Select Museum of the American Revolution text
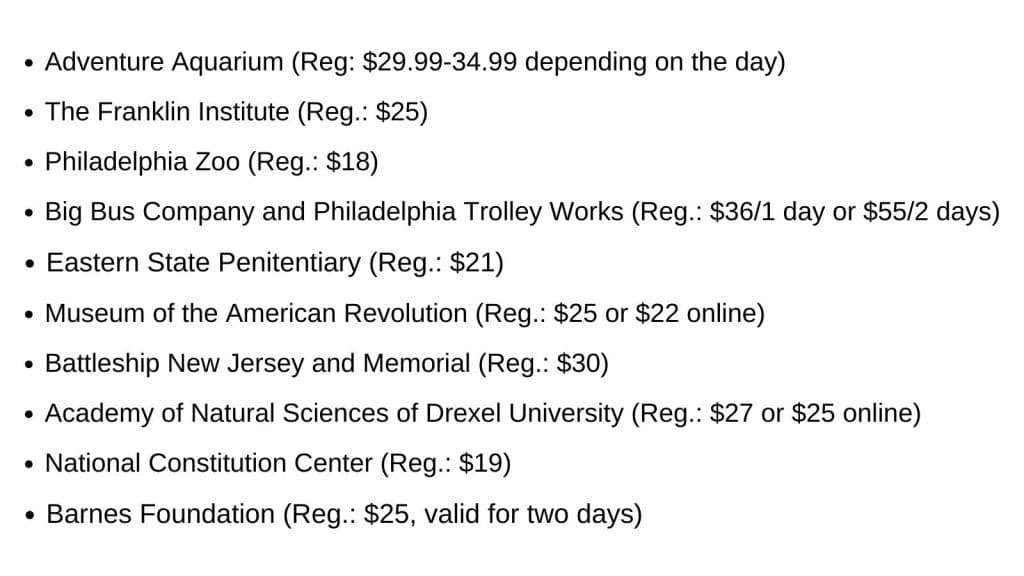1024x576 pixels. [x=256, y=313]
